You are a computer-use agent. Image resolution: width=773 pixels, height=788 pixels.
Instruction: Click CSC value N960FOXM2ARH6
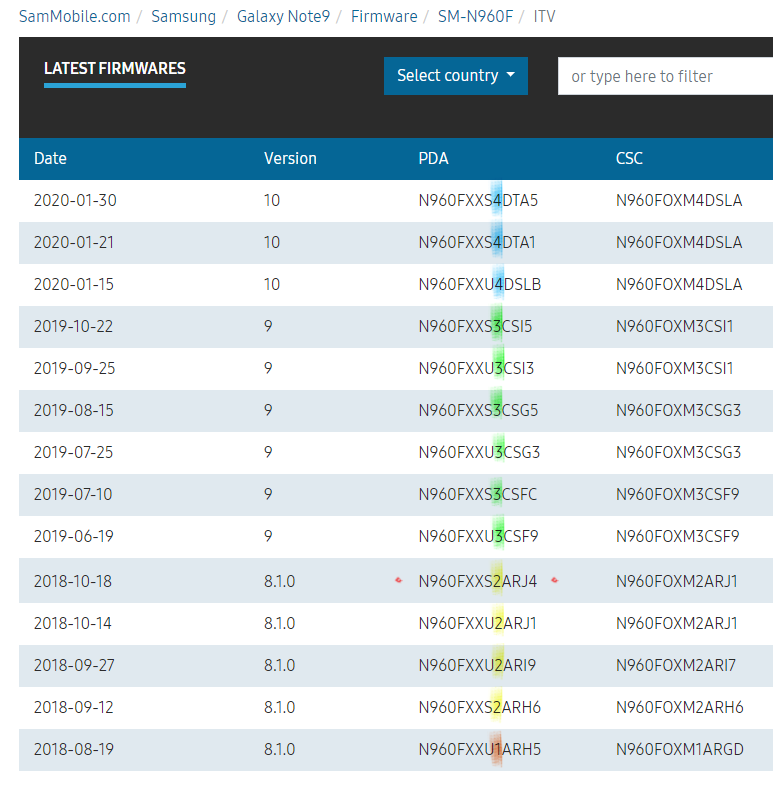pos(680,708)
